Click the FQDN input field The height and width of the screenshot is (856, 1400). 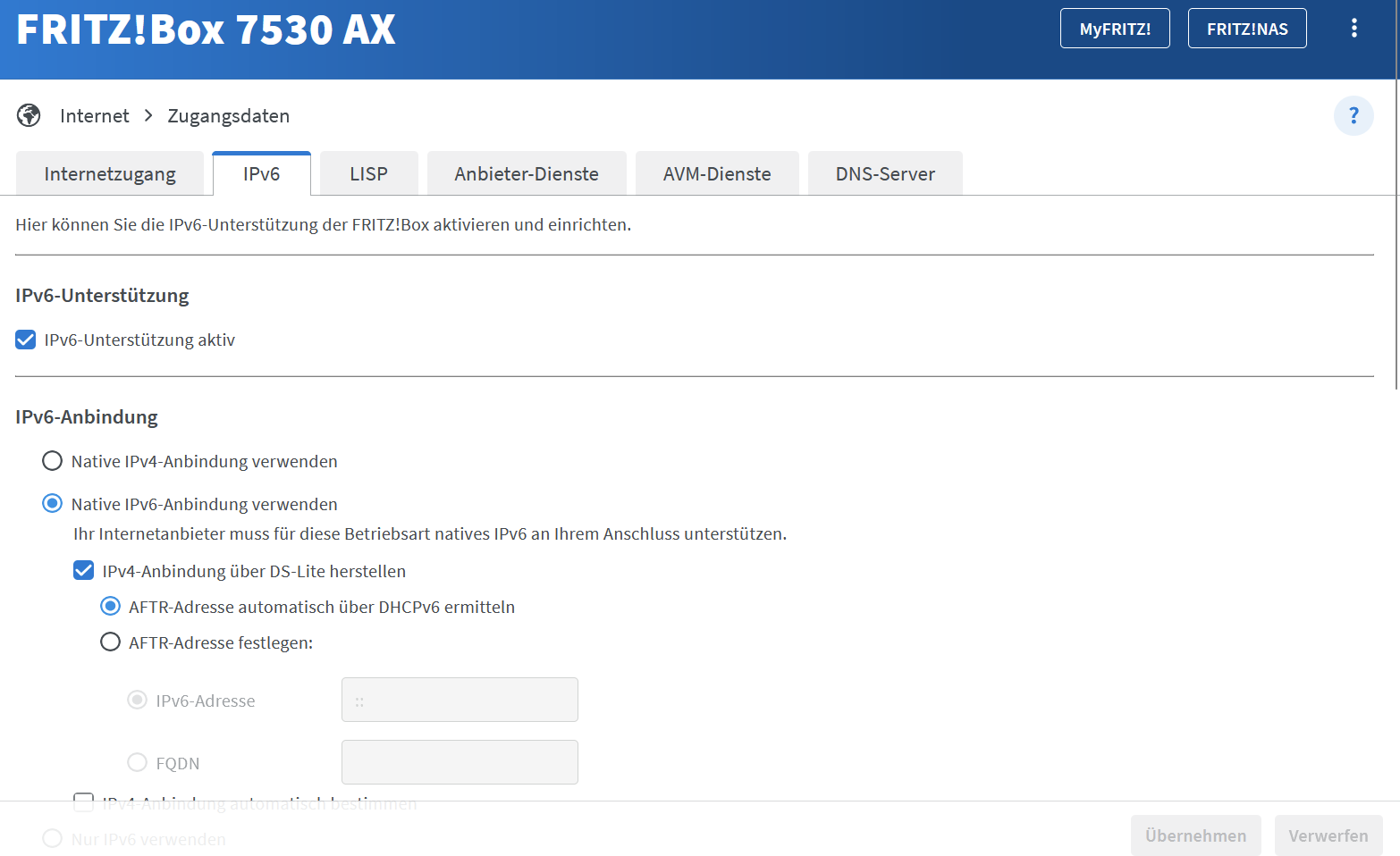pyautogui.click(x=460, y=762)
